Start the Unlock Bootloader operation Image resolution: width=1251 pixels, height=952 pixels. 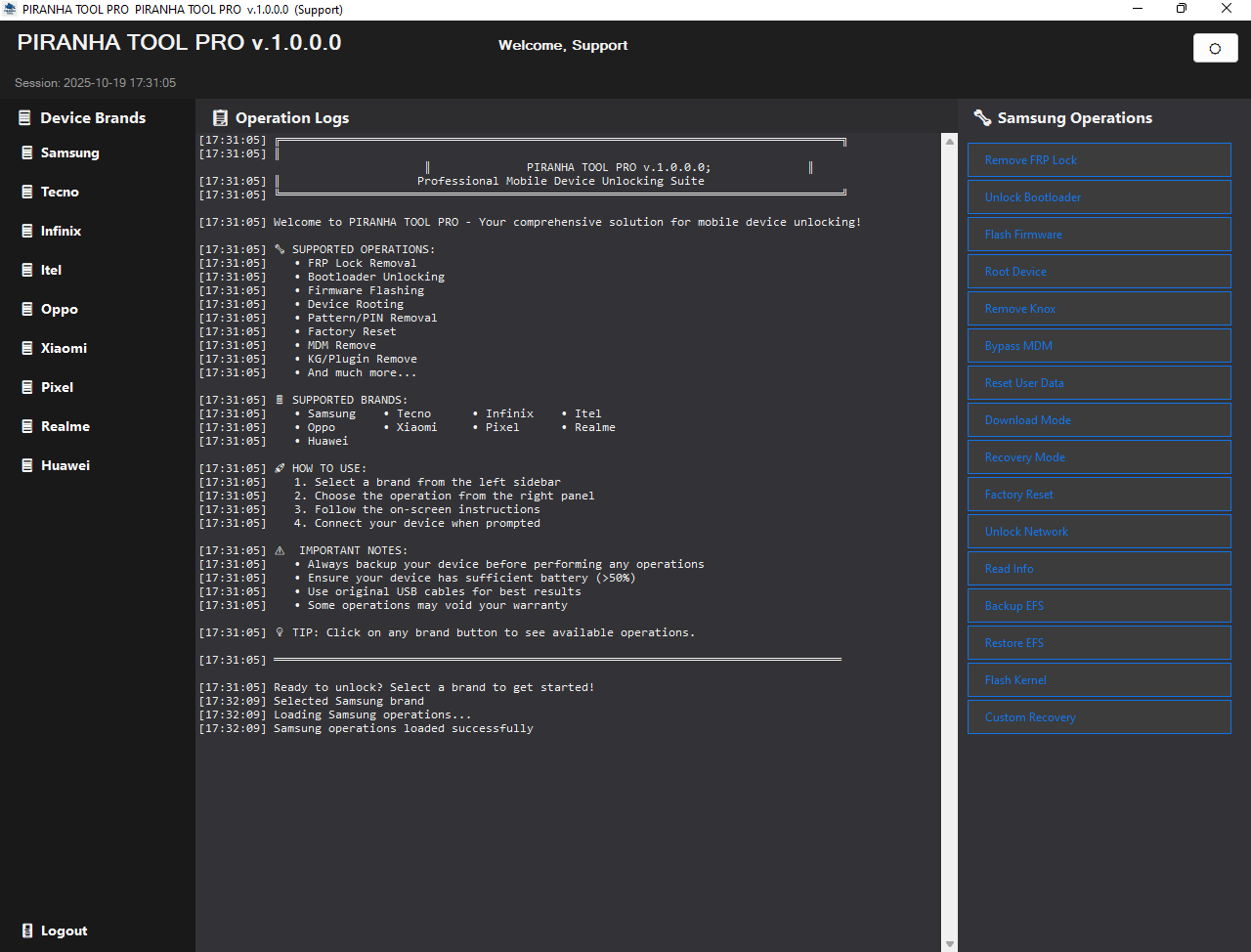[x=1099, y=197]
